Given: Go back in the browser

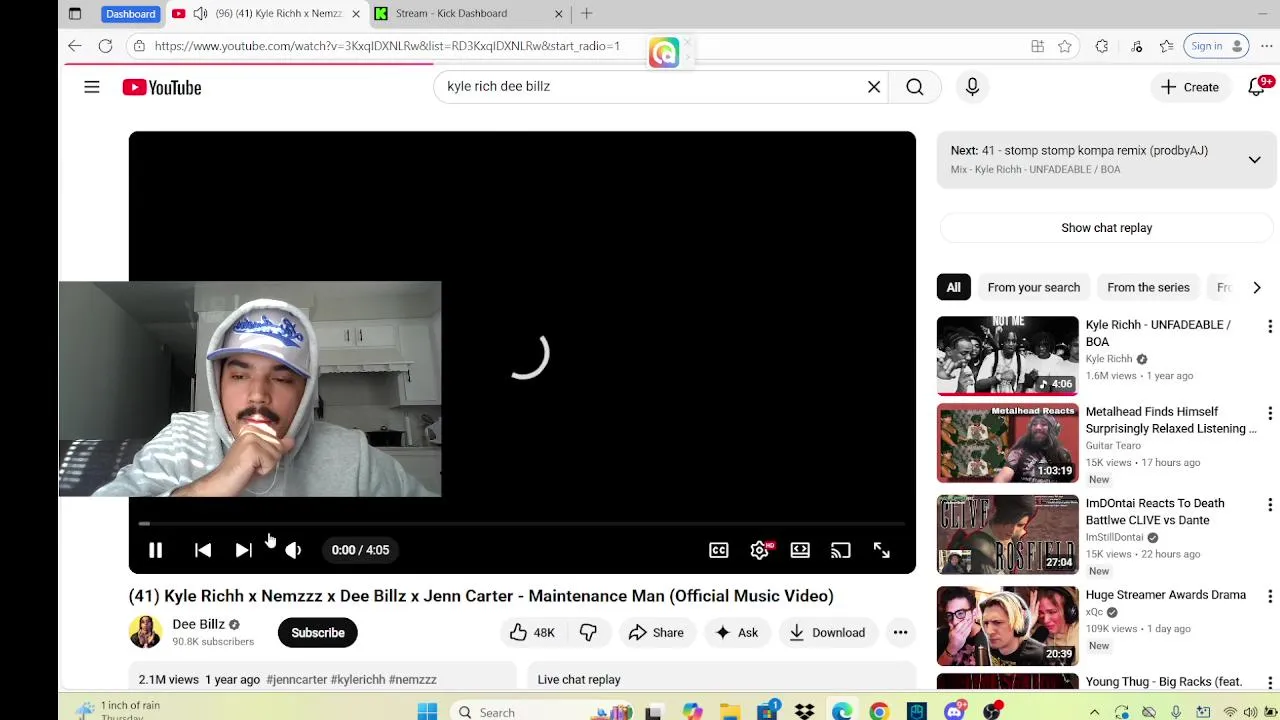Looking at the screenshot, I should click(75, 46).
